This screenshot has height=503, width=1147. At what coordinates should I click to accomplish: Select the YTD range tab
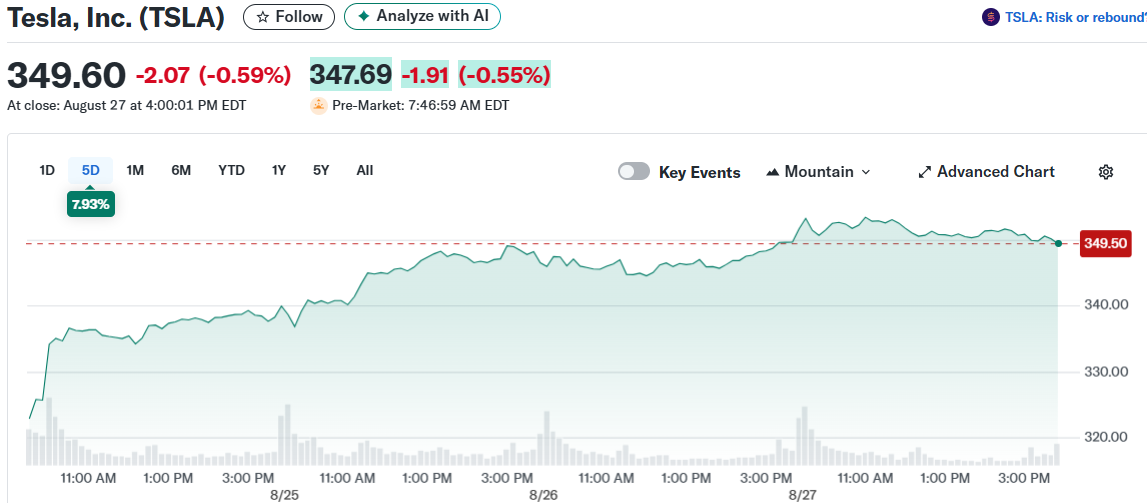pyautogui.click(x=231, y=170)
